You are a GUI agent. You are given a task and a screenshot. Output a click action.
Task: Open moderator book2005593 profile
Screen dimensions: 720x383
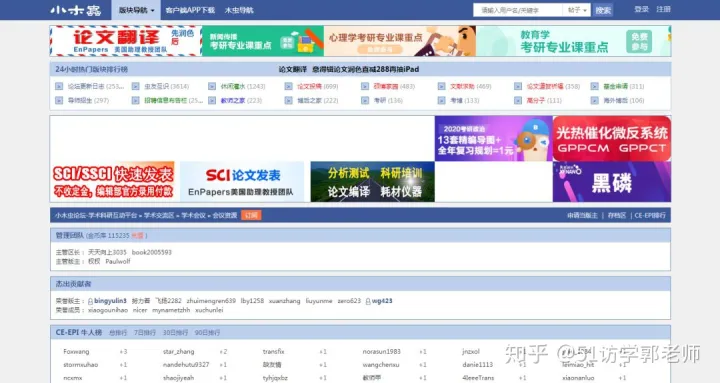point(152,252)
